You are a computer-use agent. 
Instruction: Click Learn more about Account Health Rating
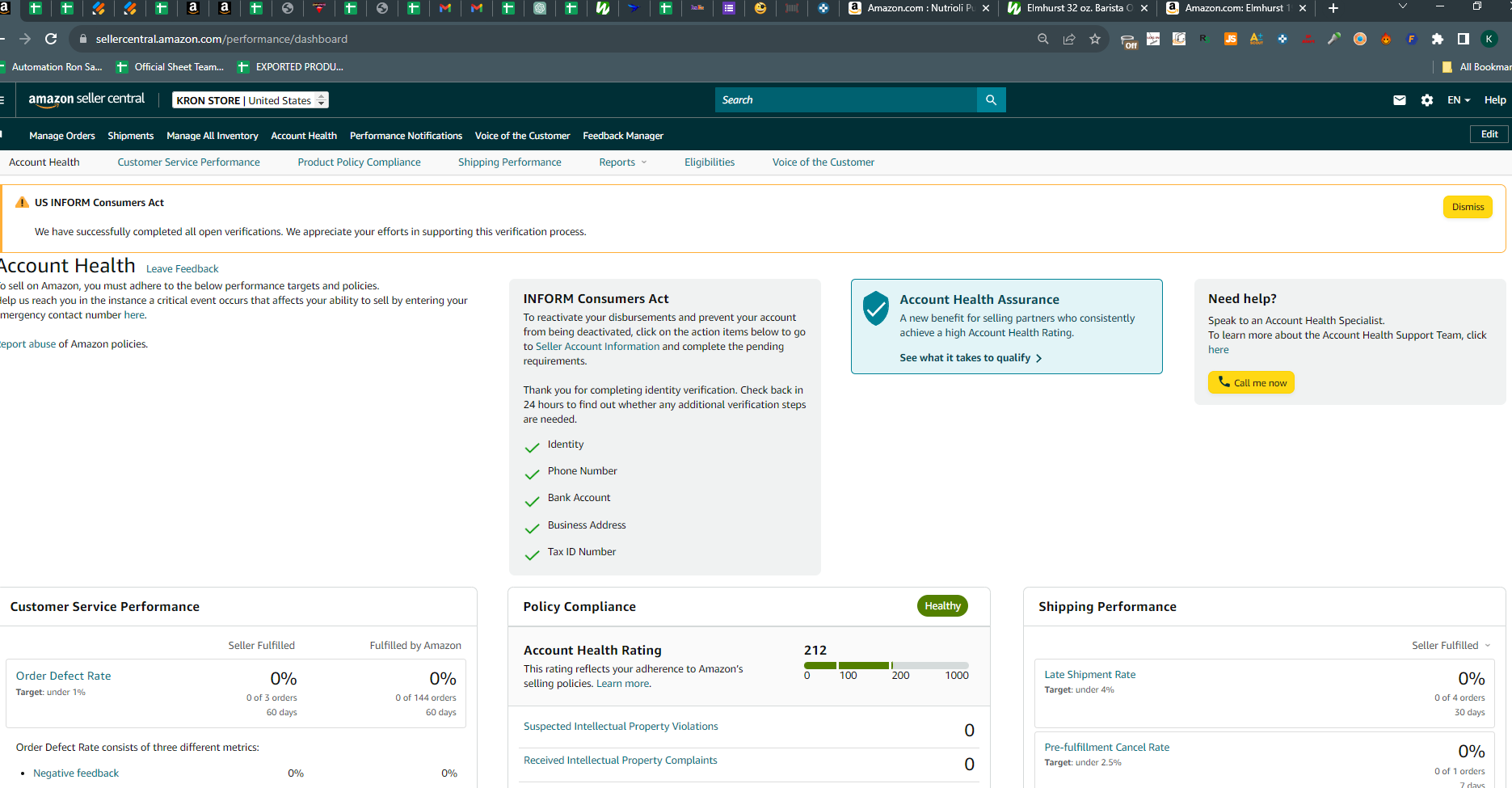(622, 684)
